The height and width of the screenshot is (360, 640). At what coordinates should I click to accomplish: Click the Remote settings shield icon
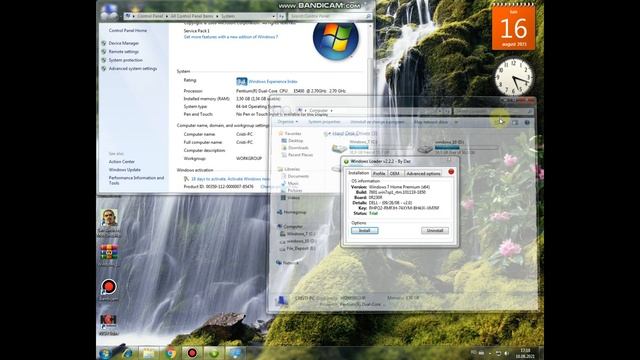click(104, 52)
